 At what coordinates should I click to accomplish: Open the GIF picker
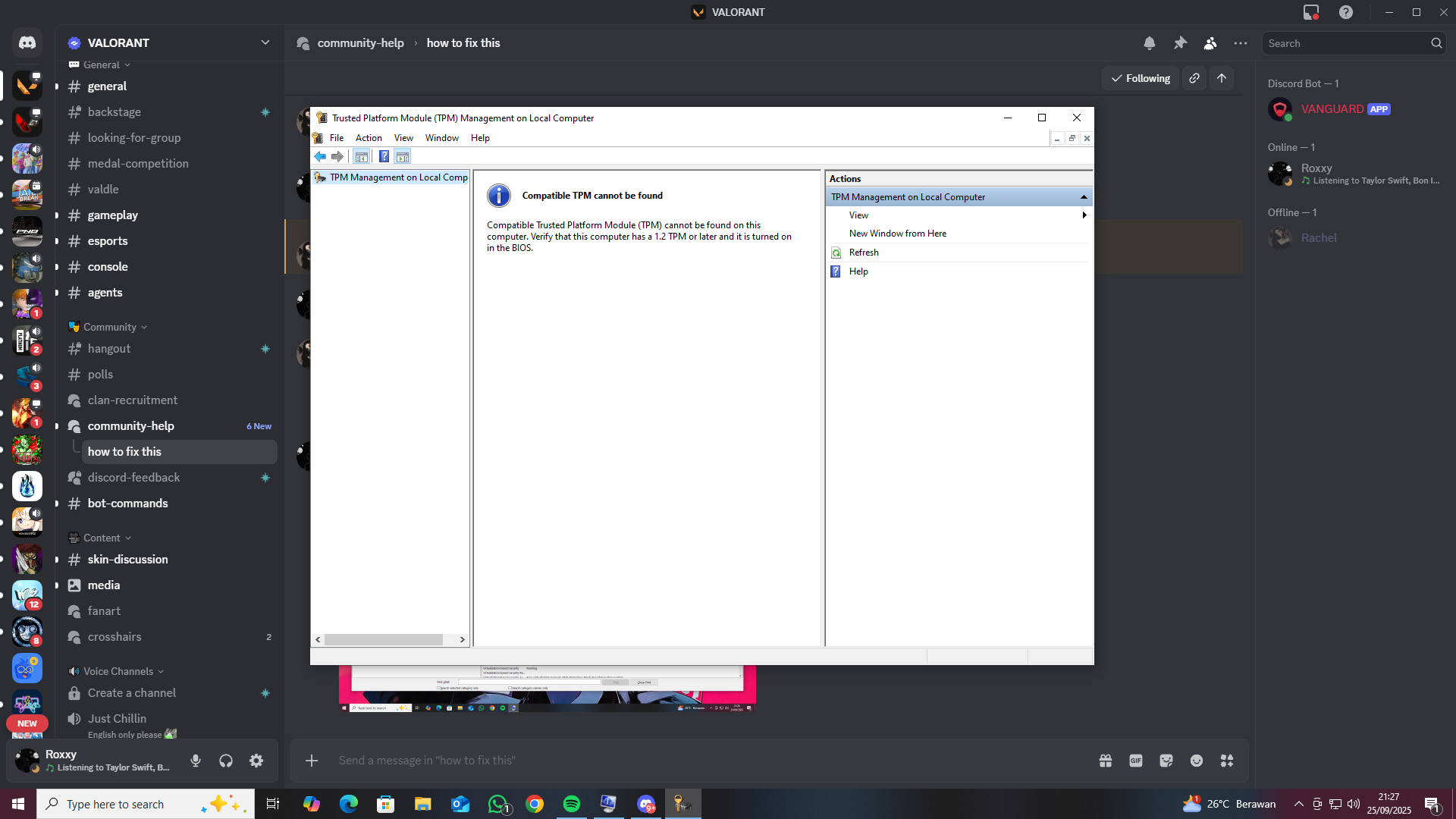point(1135,761)
